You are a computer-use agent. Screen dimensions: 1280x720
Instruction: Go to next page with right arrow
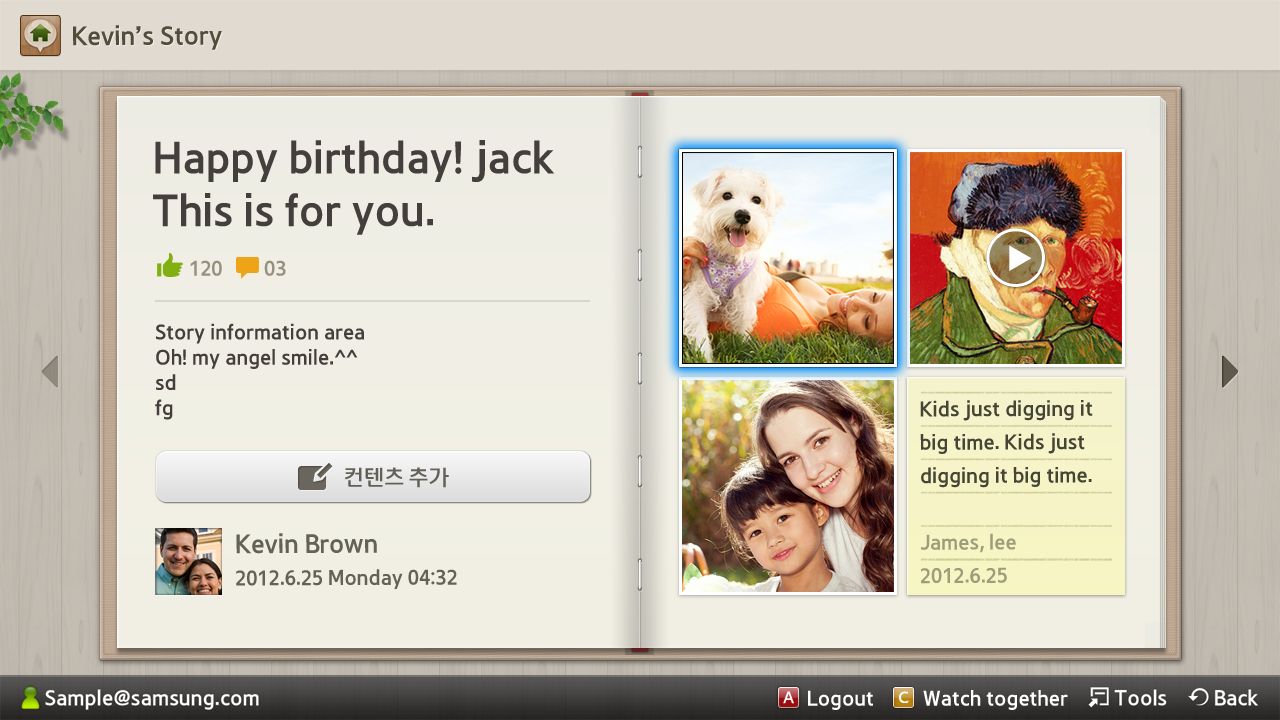click(x=1230, y=372)
